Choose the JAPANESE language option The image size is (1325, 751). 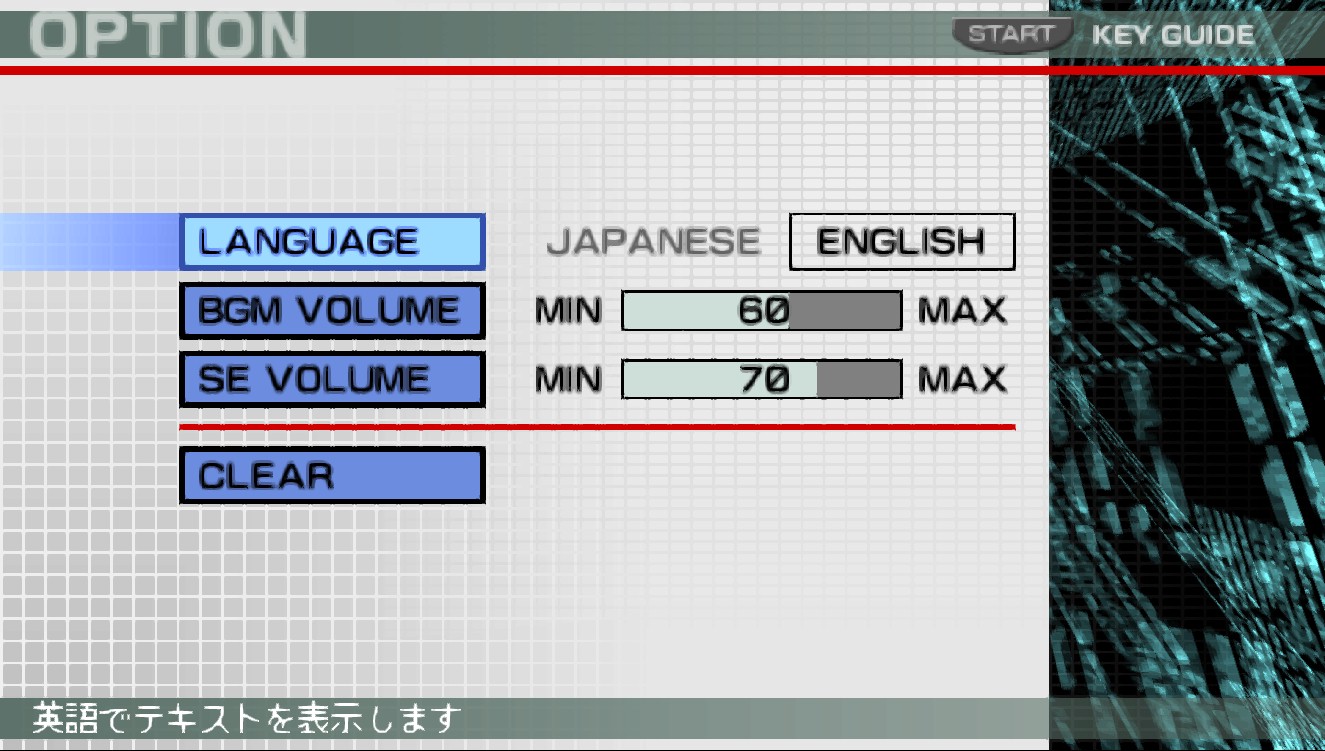[653, 242]
